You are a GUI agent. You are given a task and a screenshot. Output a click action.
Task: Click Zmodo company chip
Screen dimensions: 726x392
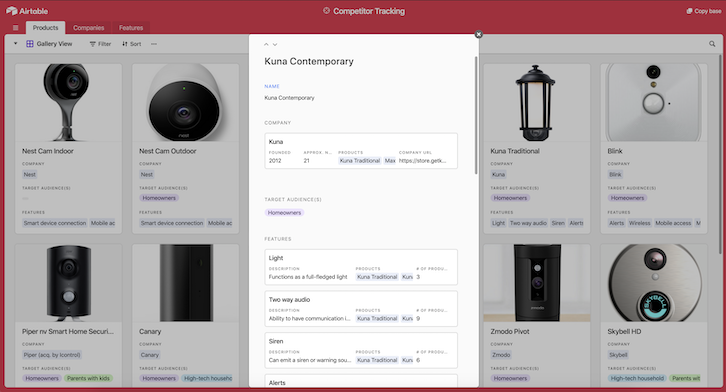(501, 355)
